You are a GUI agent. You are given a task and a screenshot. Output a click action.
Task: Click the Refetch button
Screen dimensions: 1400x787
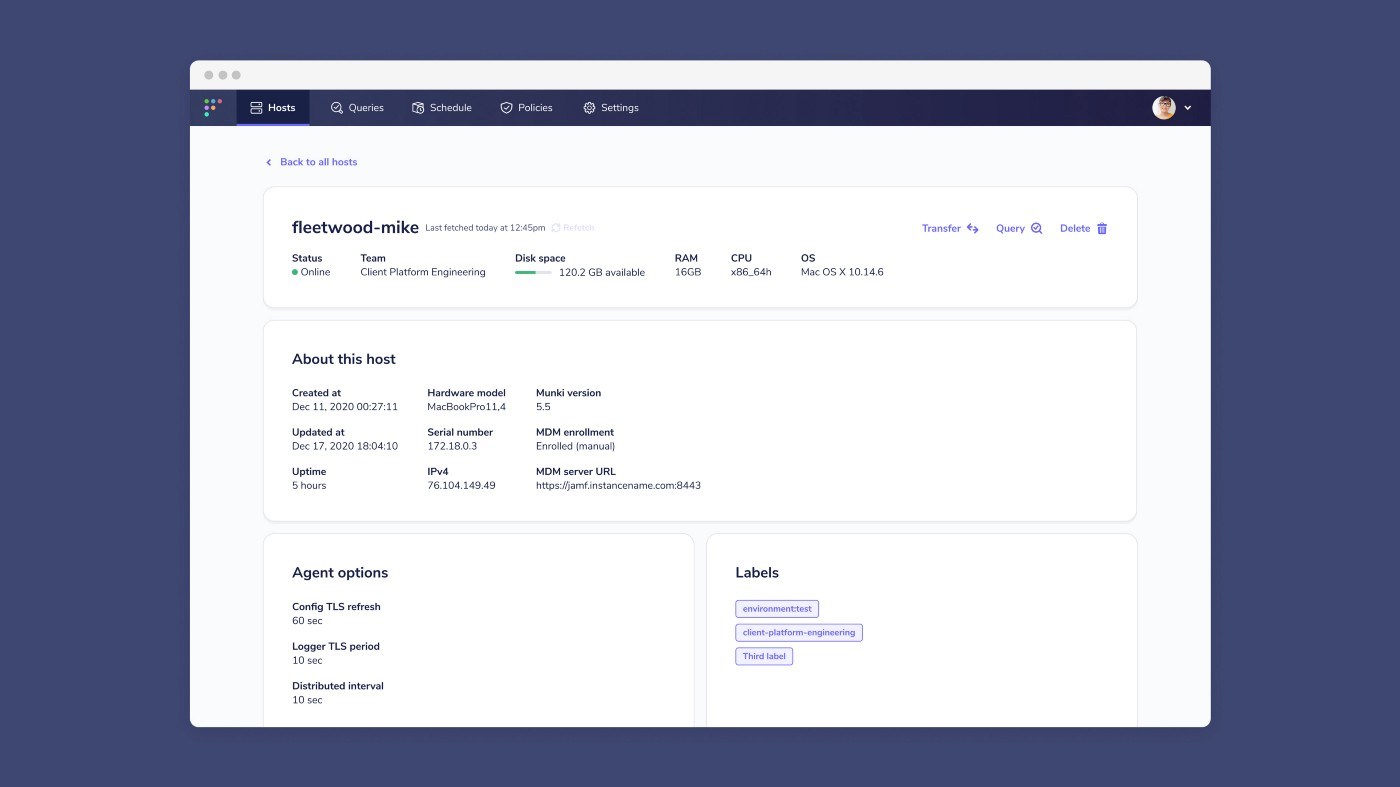[573, 228]
